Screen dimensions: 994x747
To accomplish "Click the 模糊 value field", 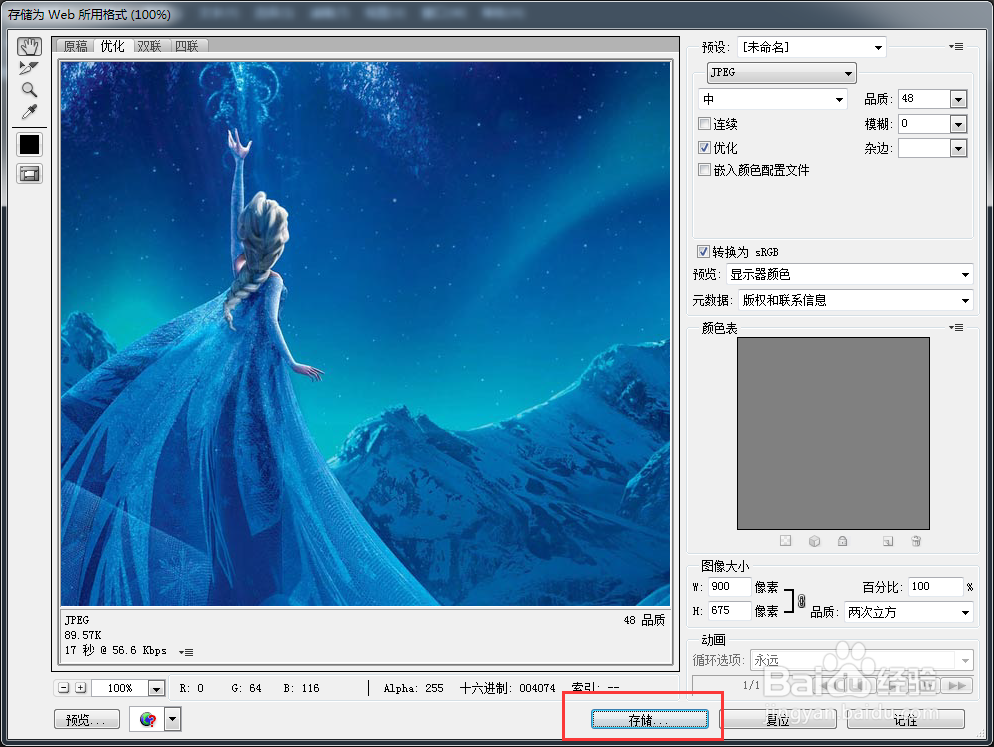I will [x=924, y=124].
